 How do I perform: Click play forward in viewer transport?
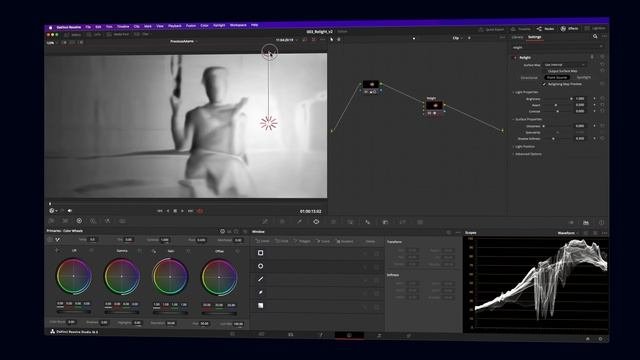182,211
